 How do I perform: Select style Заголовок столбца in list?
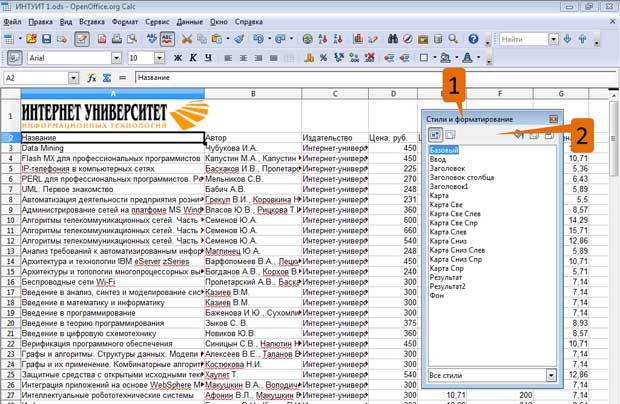[462, 177]
